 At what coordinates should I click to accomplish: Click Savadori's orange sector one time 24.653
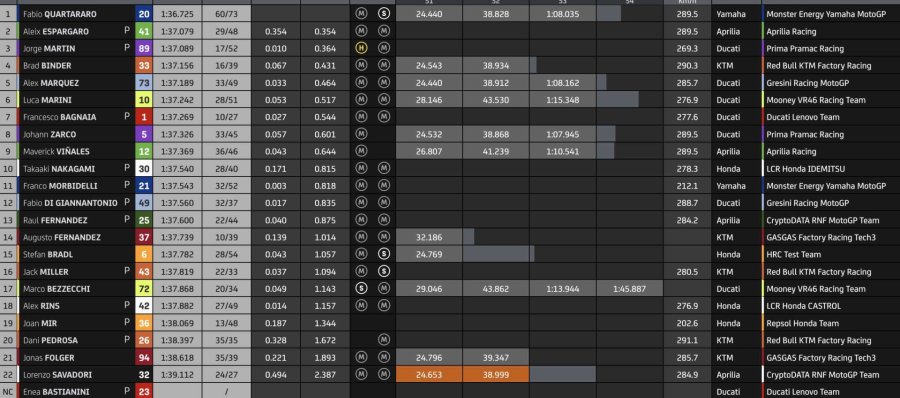coord(429,374)
